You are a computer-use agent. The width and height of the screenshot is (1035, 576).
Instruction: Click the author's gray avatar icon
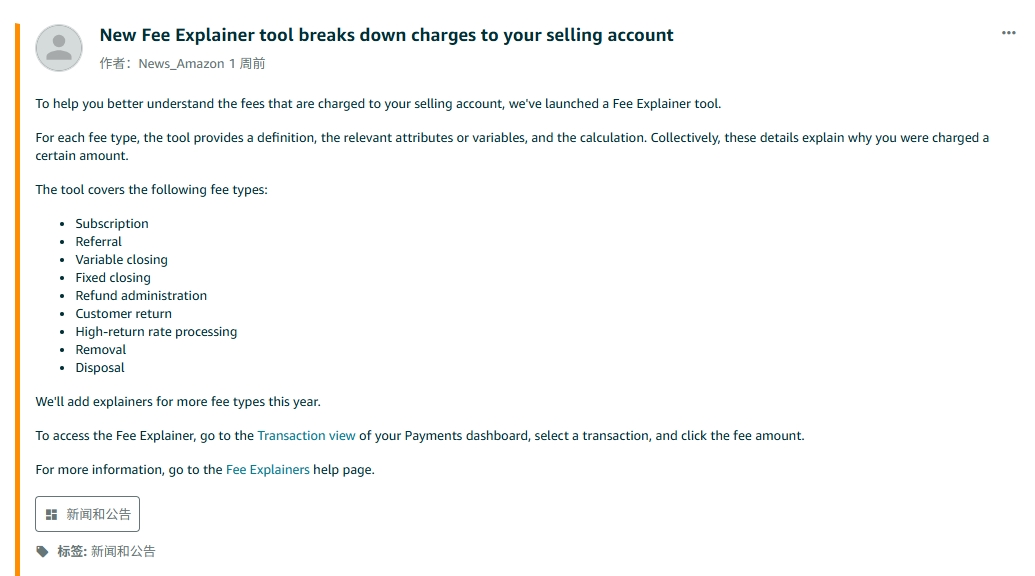tap(59, 48)
